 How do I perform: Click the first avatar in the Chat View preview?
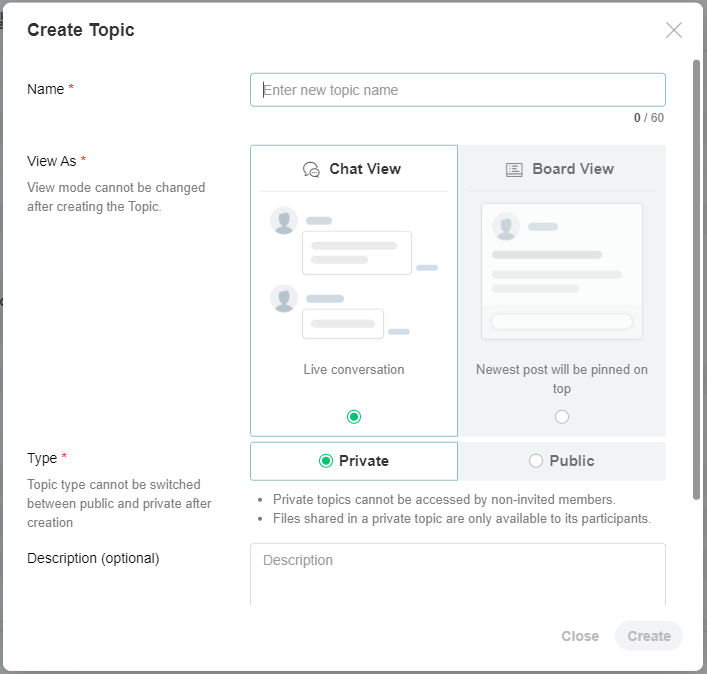[284, 221]
